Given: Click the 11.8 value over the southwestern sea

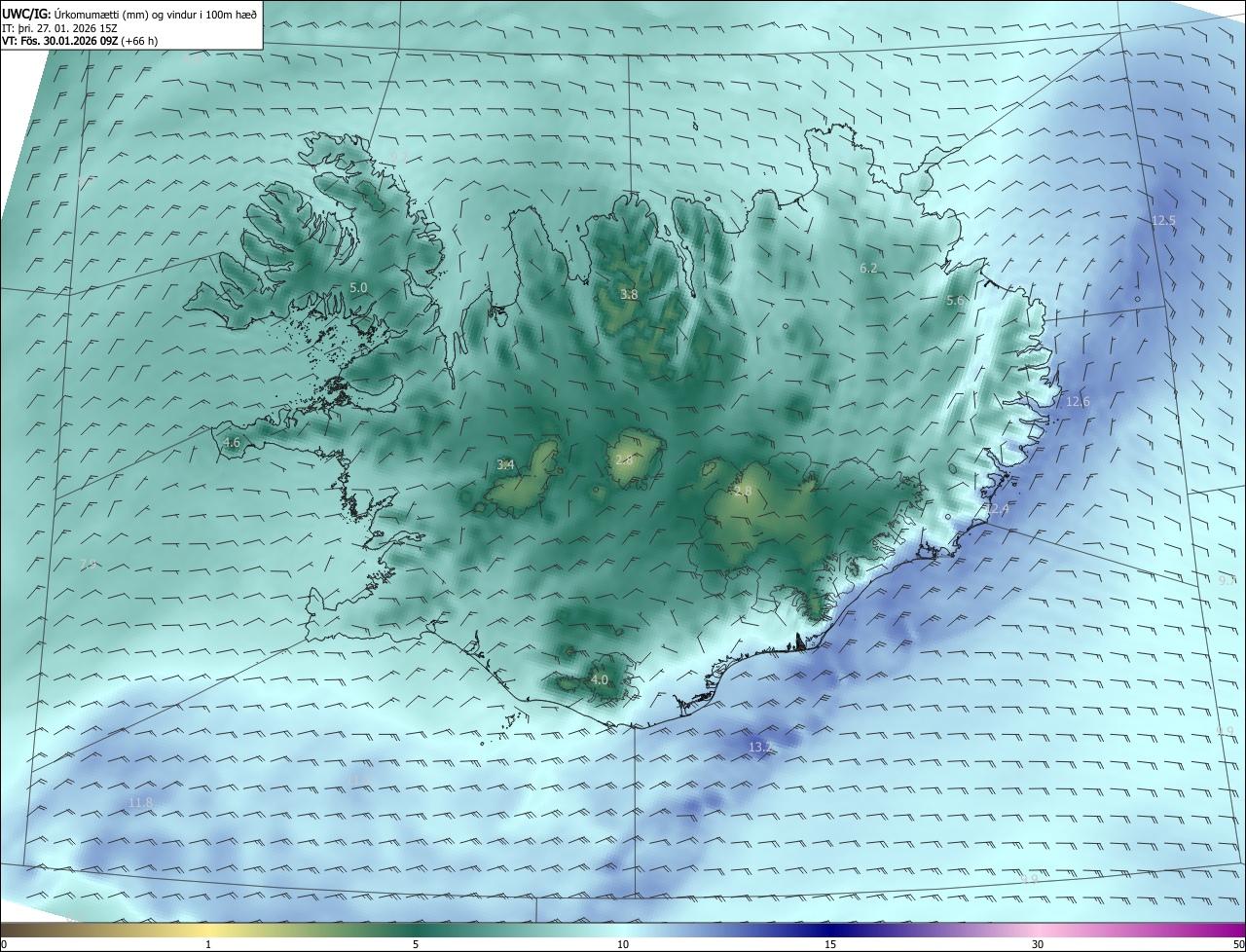Looking at the screenshot, I should [140, 802].
